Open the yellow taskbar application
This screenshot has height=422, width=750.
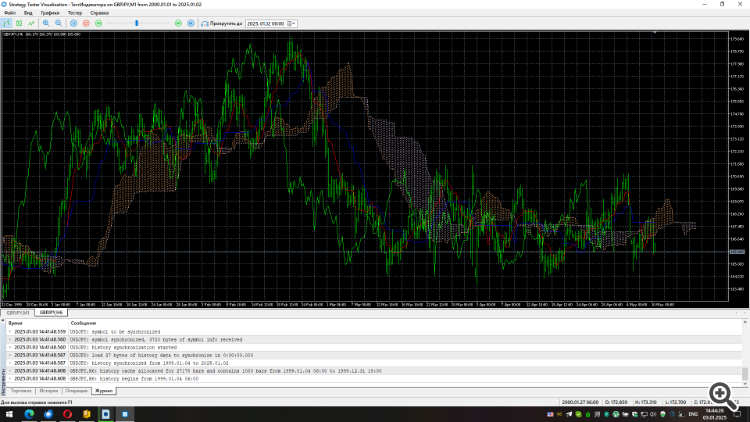87,414
